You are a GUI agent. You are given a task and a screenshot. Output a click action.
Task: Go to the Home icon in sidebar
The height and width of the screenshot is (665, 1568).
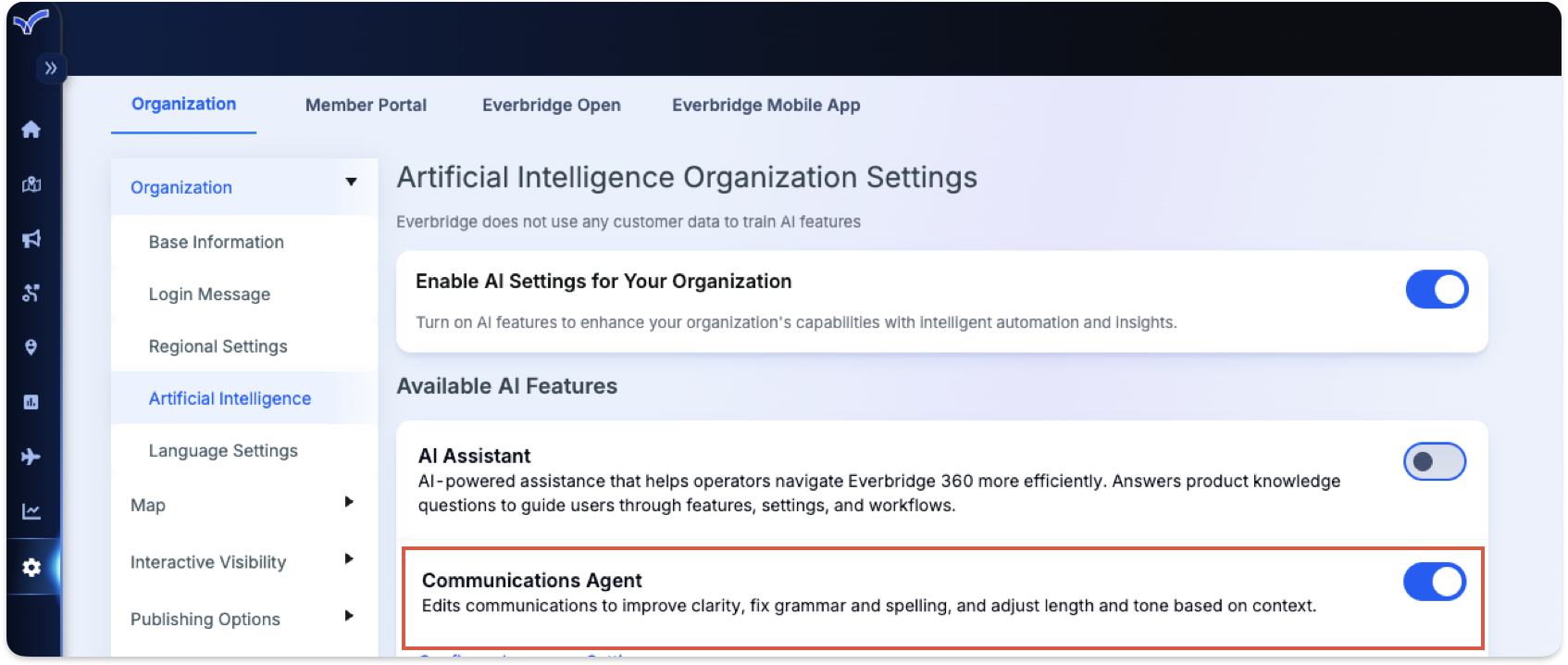31,130
